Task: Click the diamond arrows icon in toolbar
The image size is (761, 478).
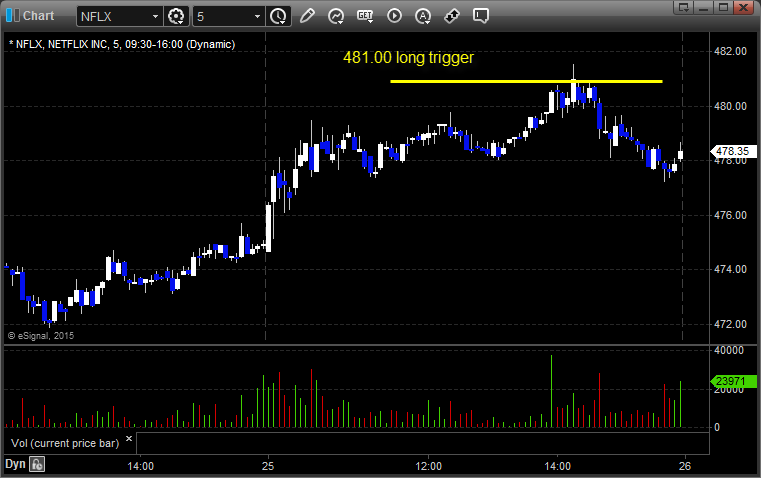Action: 452,16
